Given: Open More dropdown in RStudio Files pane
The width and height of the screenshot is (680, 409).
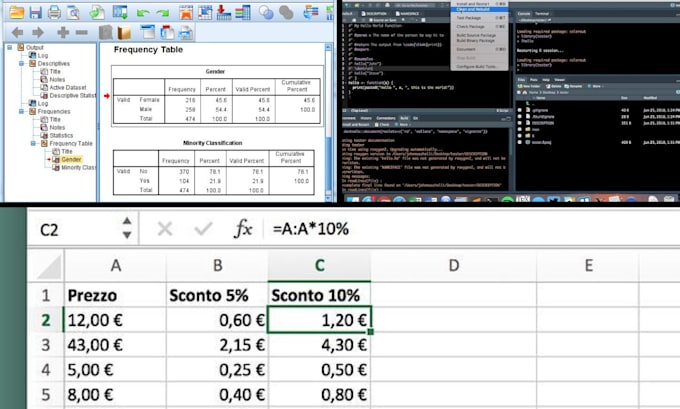Looking at the screenshot, I should pyautogui.click(x=595, y=86).
